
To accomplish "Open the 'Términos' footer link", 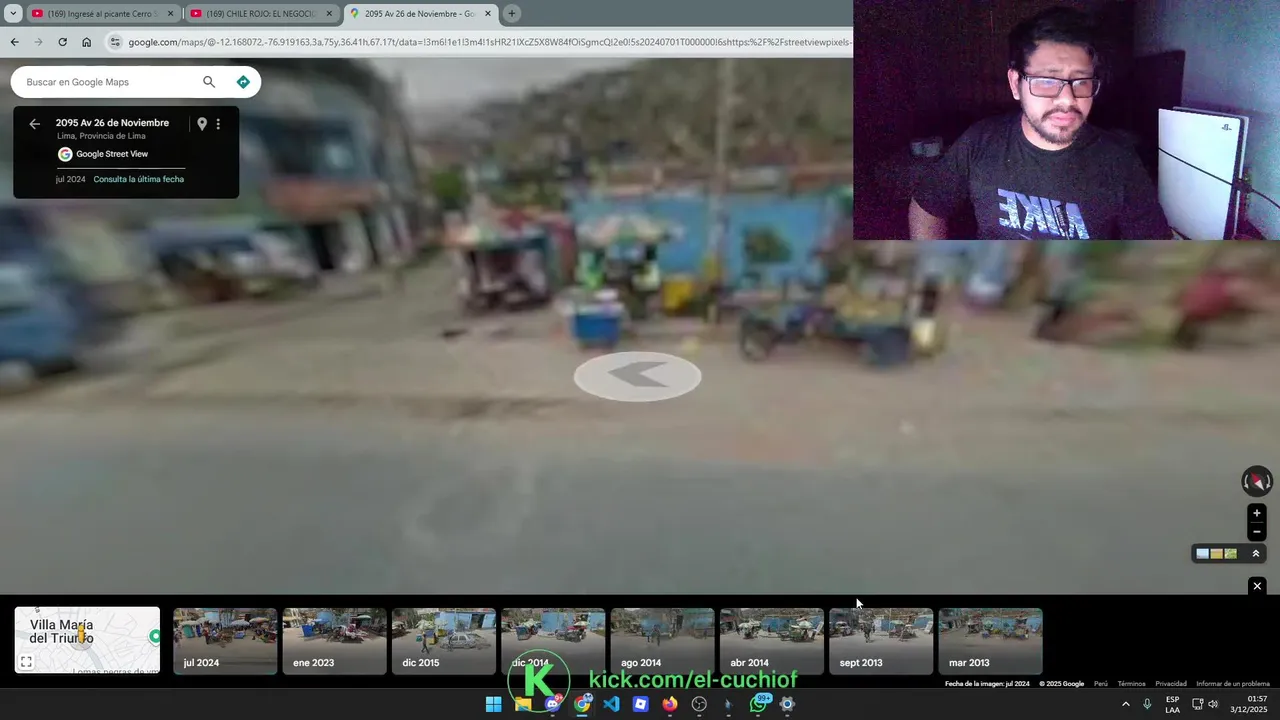I will pyautogui.click(x=1131, y=684).
